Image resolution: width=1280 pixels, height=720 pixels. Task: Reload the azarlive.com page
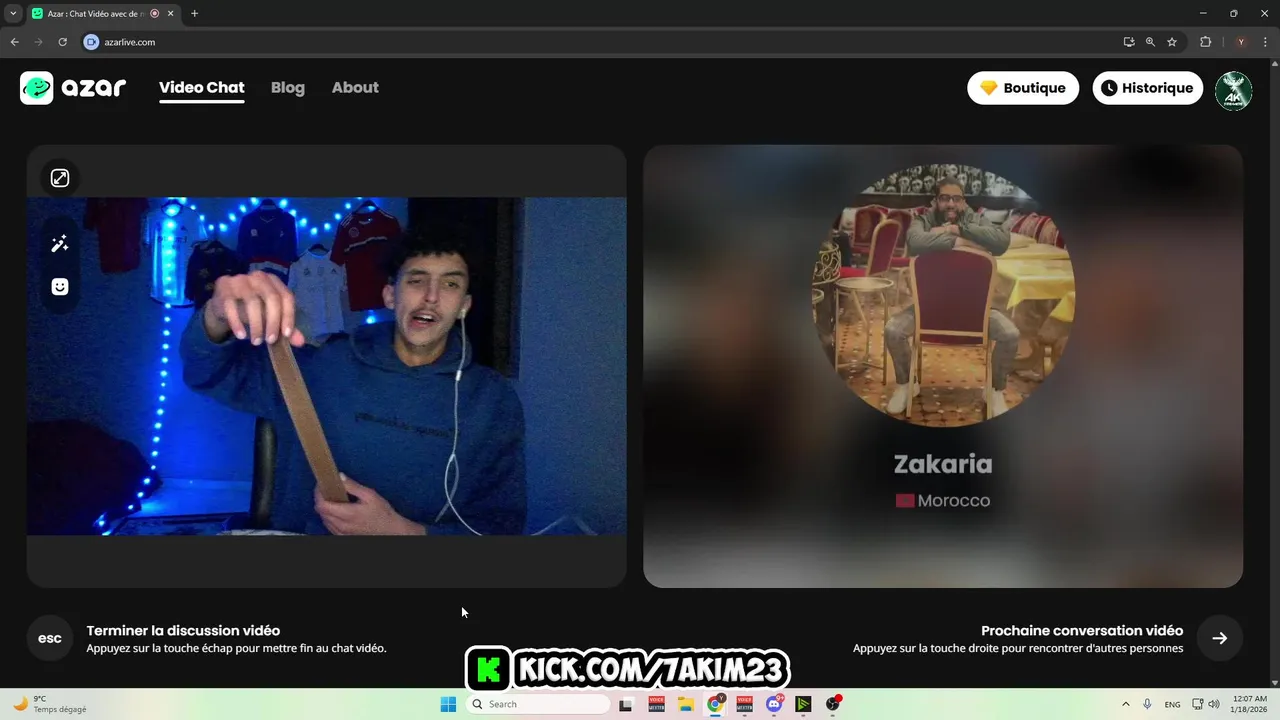(62, 42)
